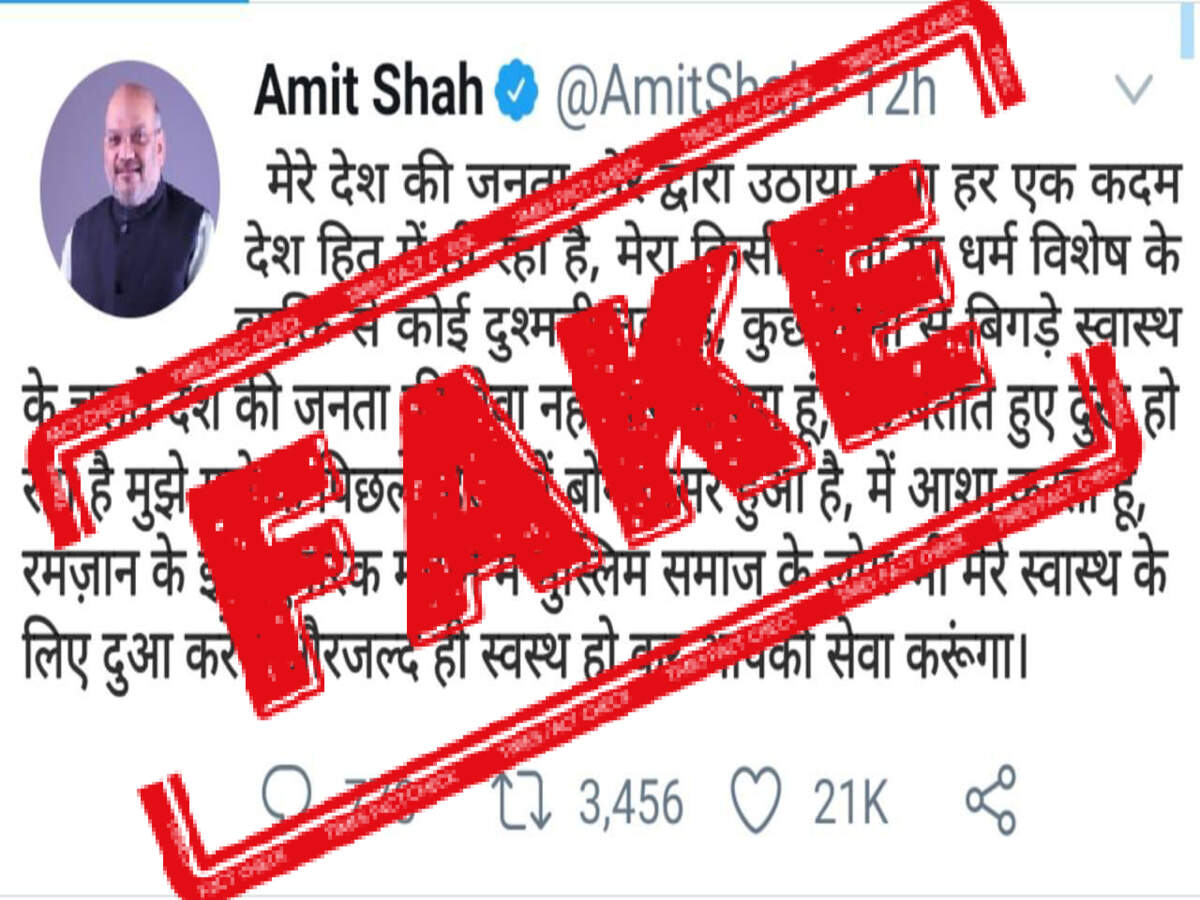
Task: View the 3,456 retweets count
Action: click(629, 802)
